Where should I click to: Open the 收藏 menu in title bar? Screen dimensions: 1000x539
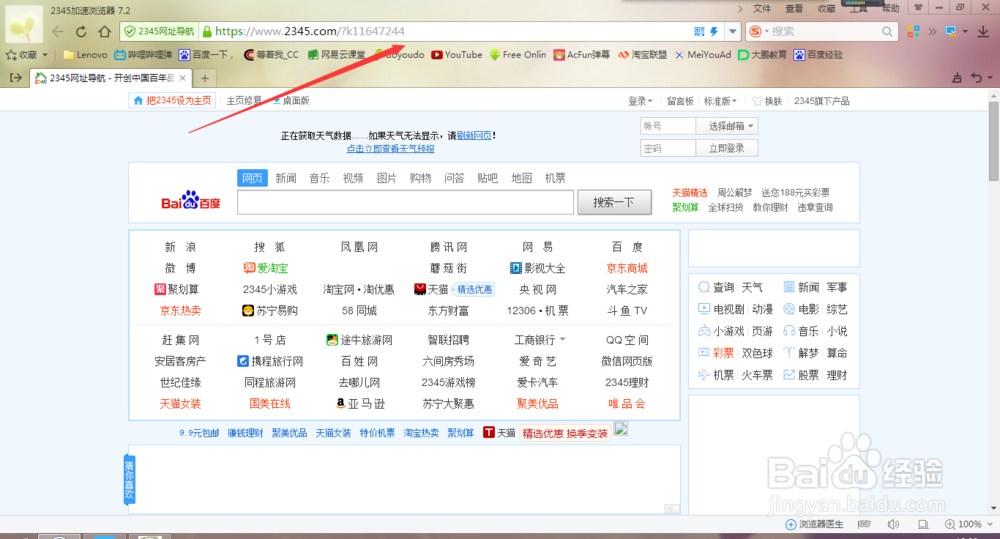point(827,8)
